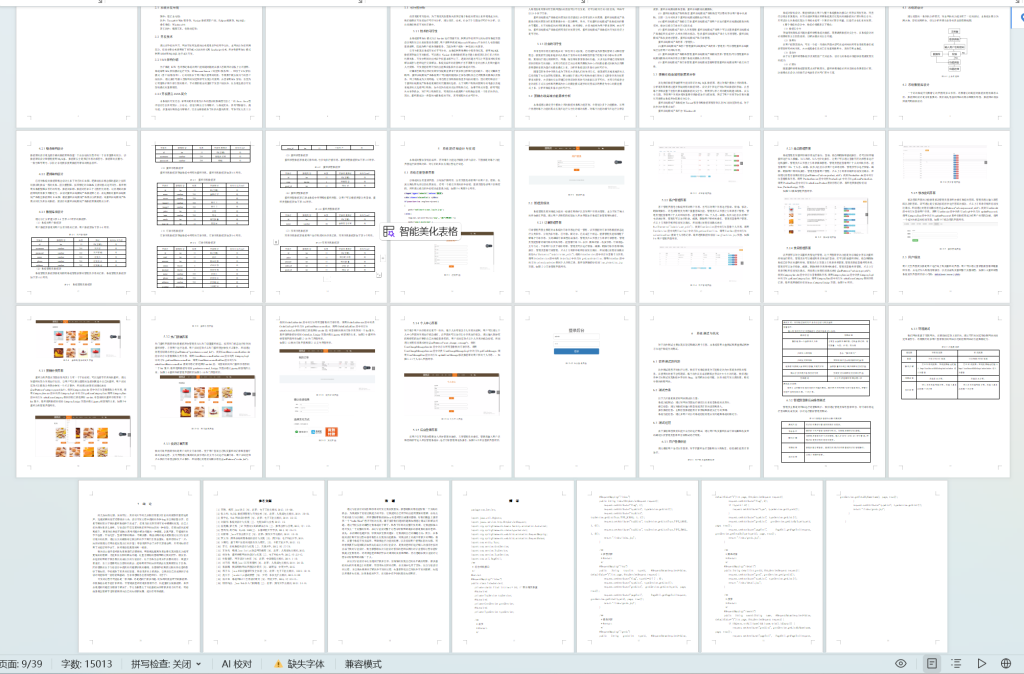Click the 智能美化表格 floating button
This screenshot has width=1024, height=674.
click(421, 231)
